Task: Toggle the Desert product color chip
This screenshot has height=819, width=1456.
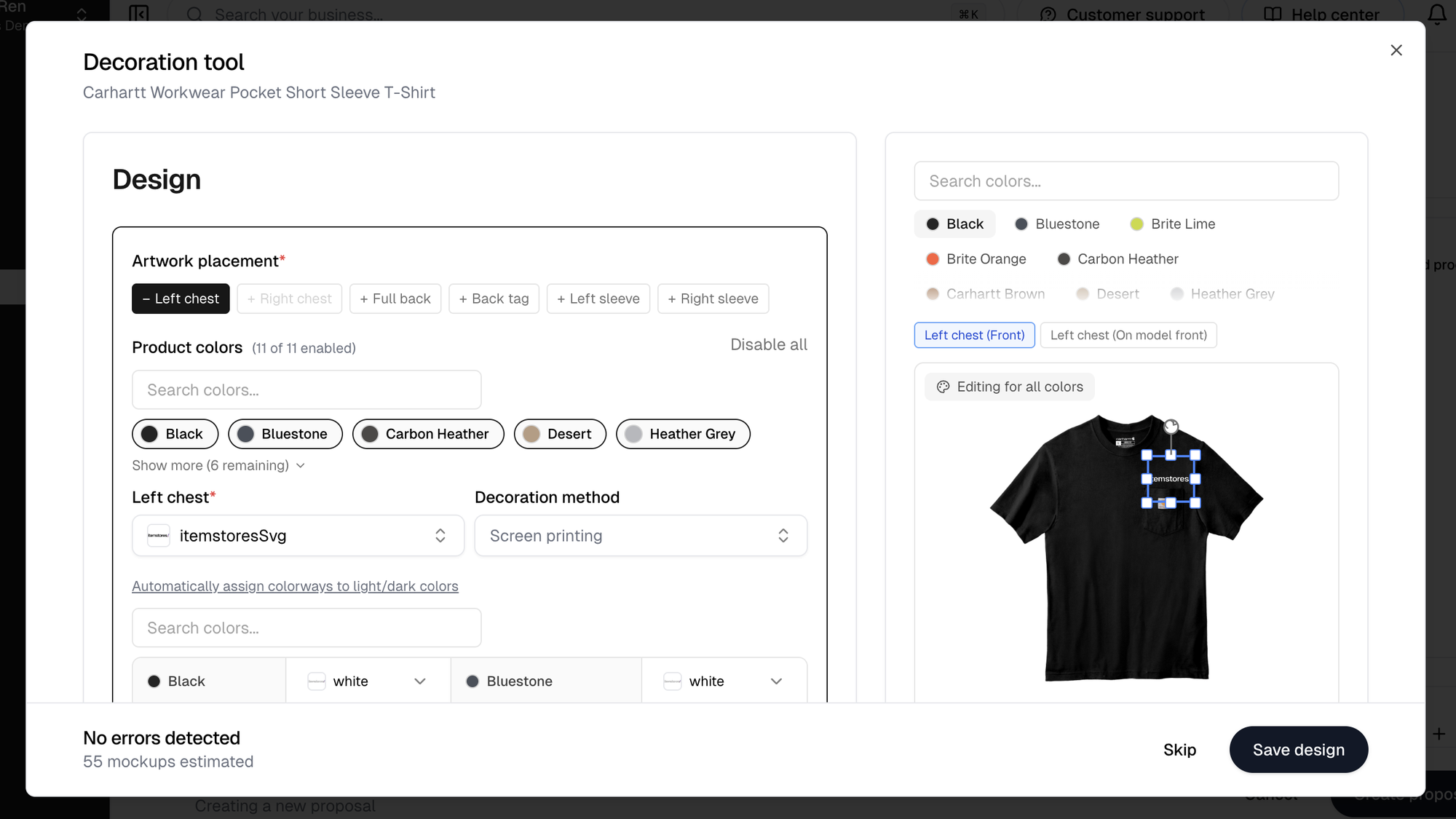Action: pyautogui.click(x=560, y=434)
